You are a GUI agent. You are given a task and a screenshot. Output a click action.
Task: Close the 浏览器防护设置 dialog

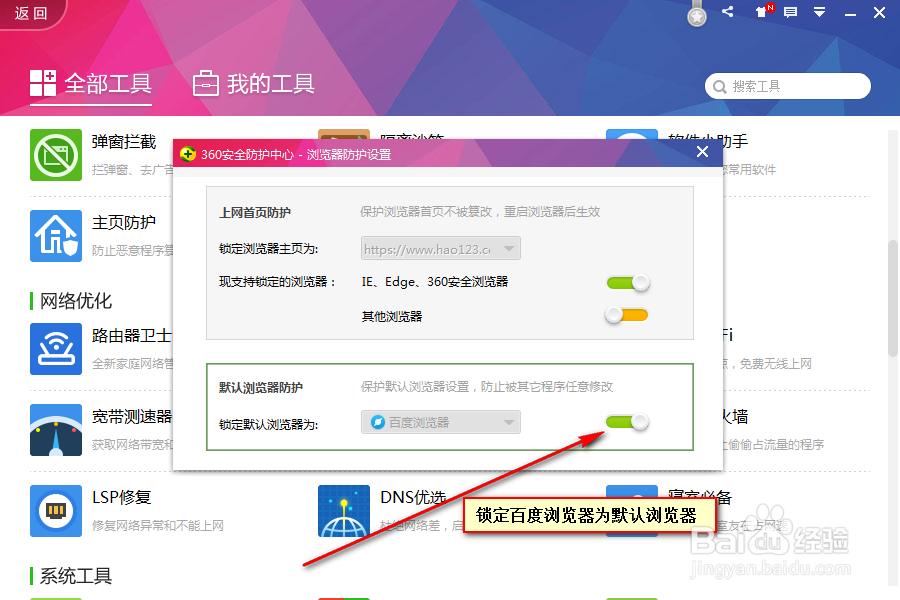click(x=703, y=152)
